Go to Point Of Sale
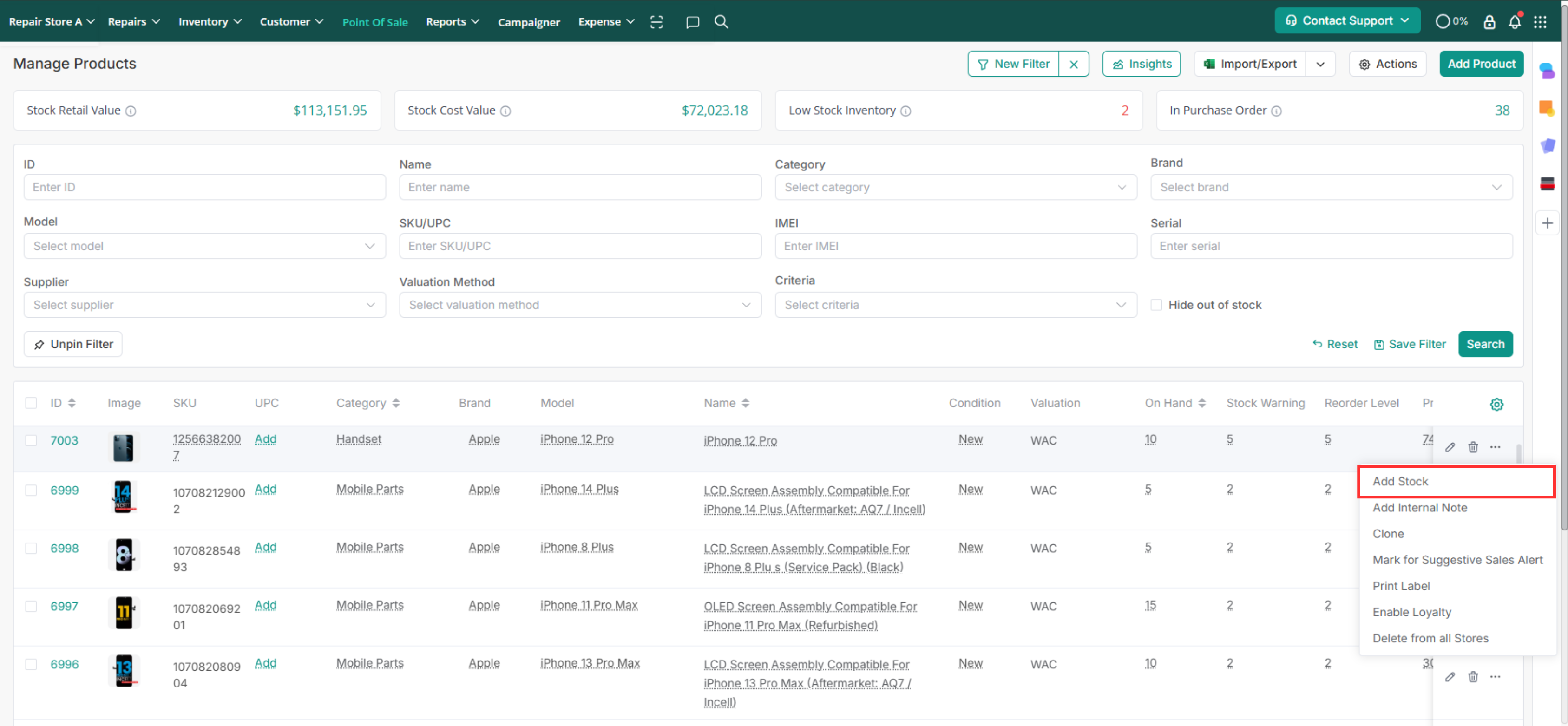 pyautogui.click(x=375, y=22)
